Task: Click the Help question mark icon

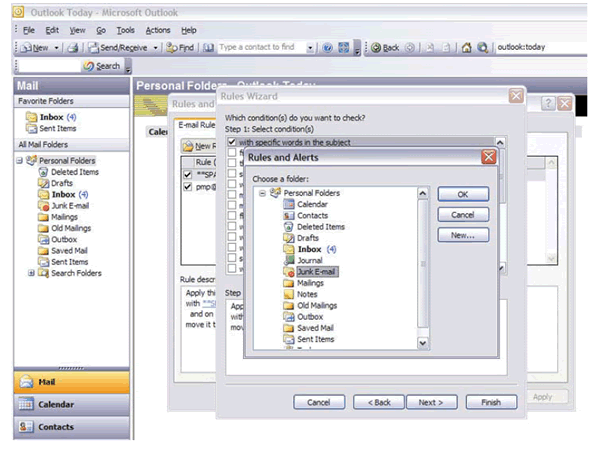Action: pyautogui.click(x=327, y=48)
